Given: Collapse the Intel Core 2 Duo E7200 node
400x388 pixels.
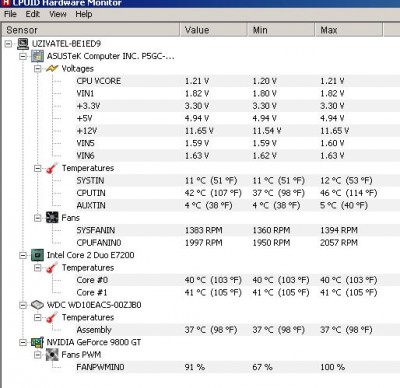Looking at the screenshot, I should point(23,255).
